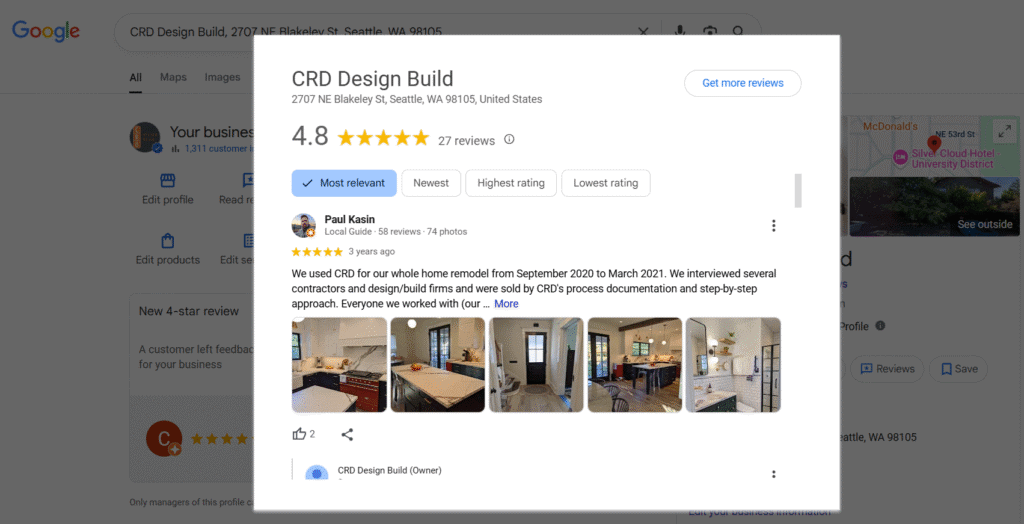
Task: Click the info icon next to Profile
Action: click(880, 325)
